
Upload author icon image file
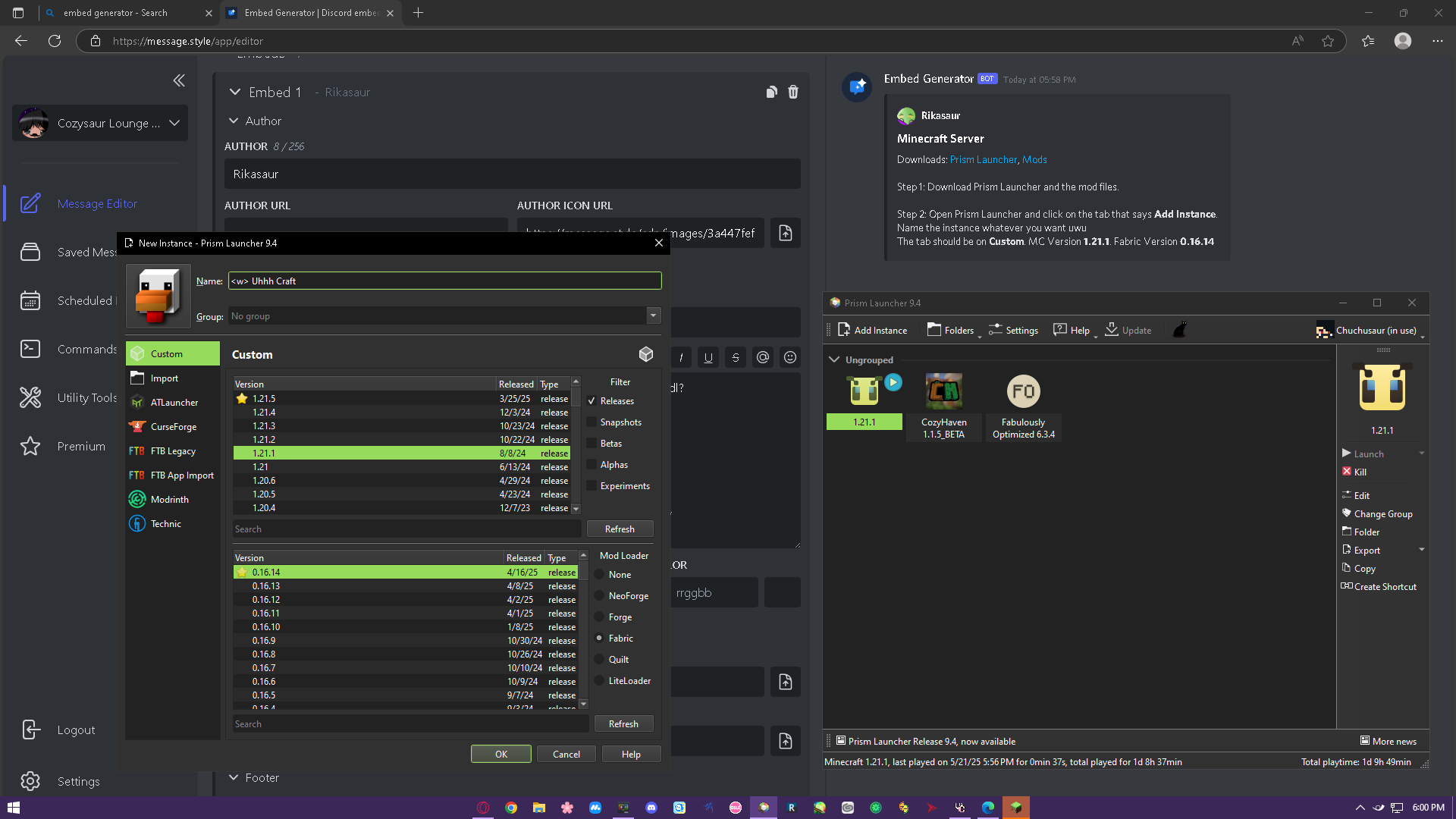[x=786, y=233]
